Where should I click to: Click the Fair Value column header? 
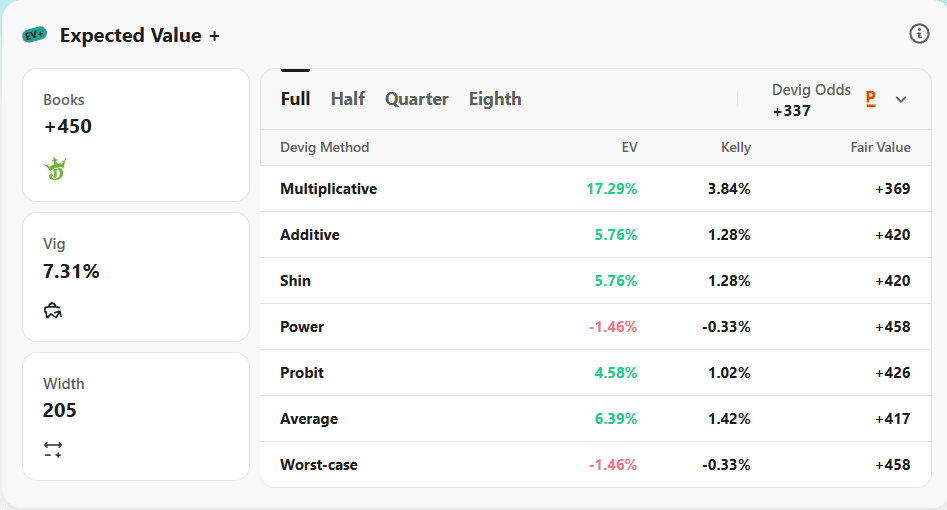click(x=880, y=147)
